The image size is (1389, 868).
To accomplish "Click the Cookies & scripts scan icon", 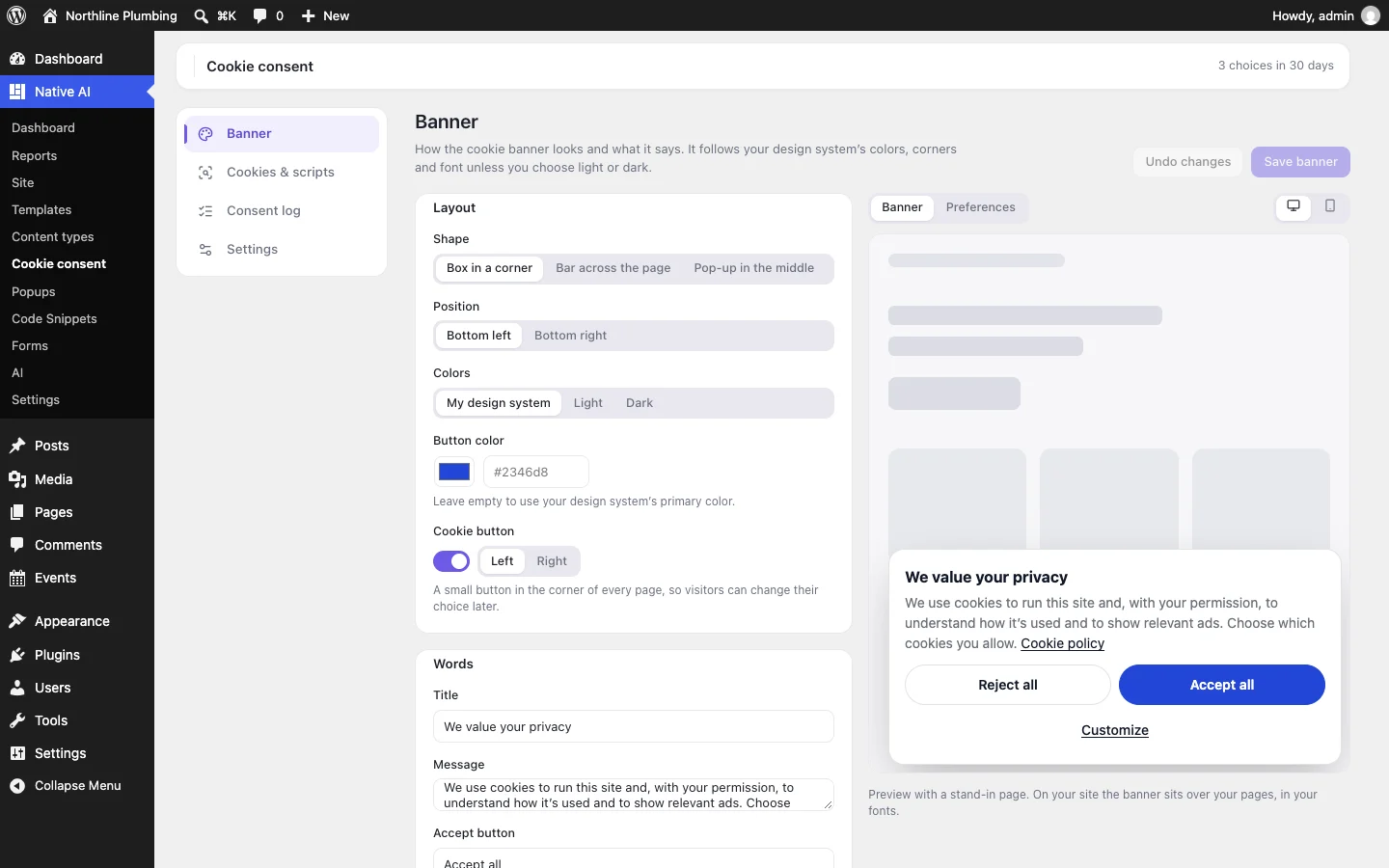I will coord(205,173).
